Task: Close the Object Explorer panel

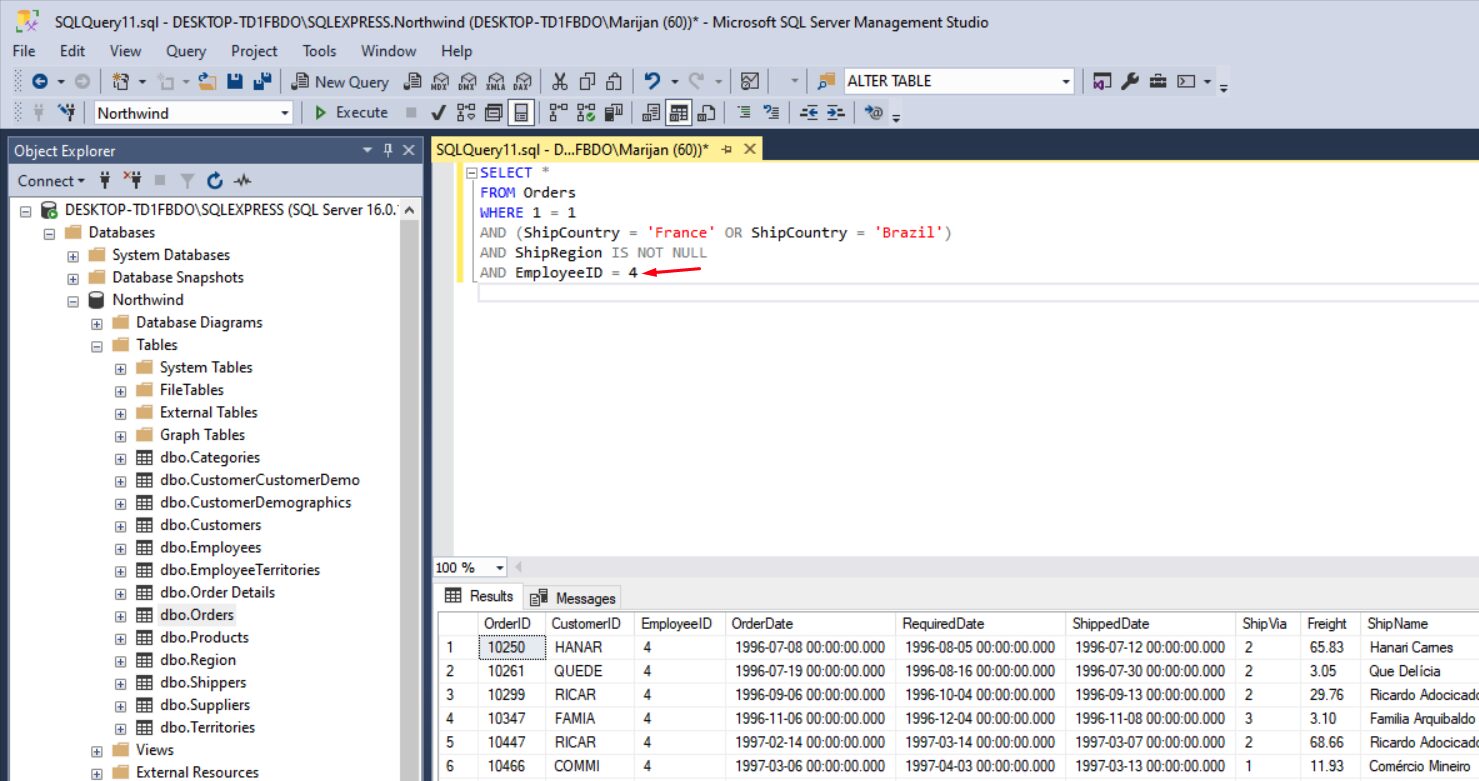Action: click(408, 150)
